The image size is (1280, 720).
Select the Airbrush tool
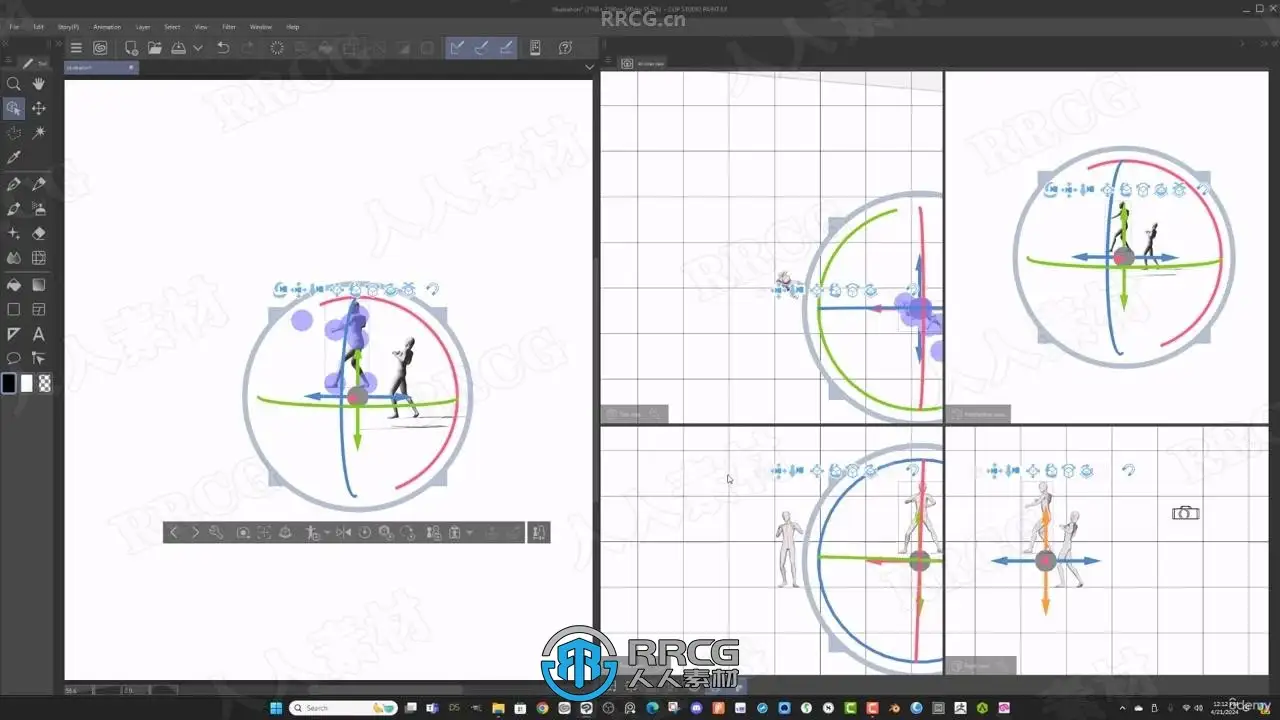[39, 209]
